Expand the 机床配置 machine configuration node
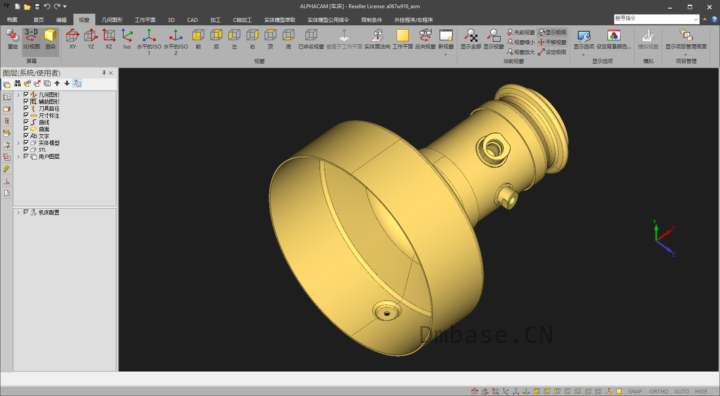The height and width of the screenshot is (396, 720). click(18, 212)
